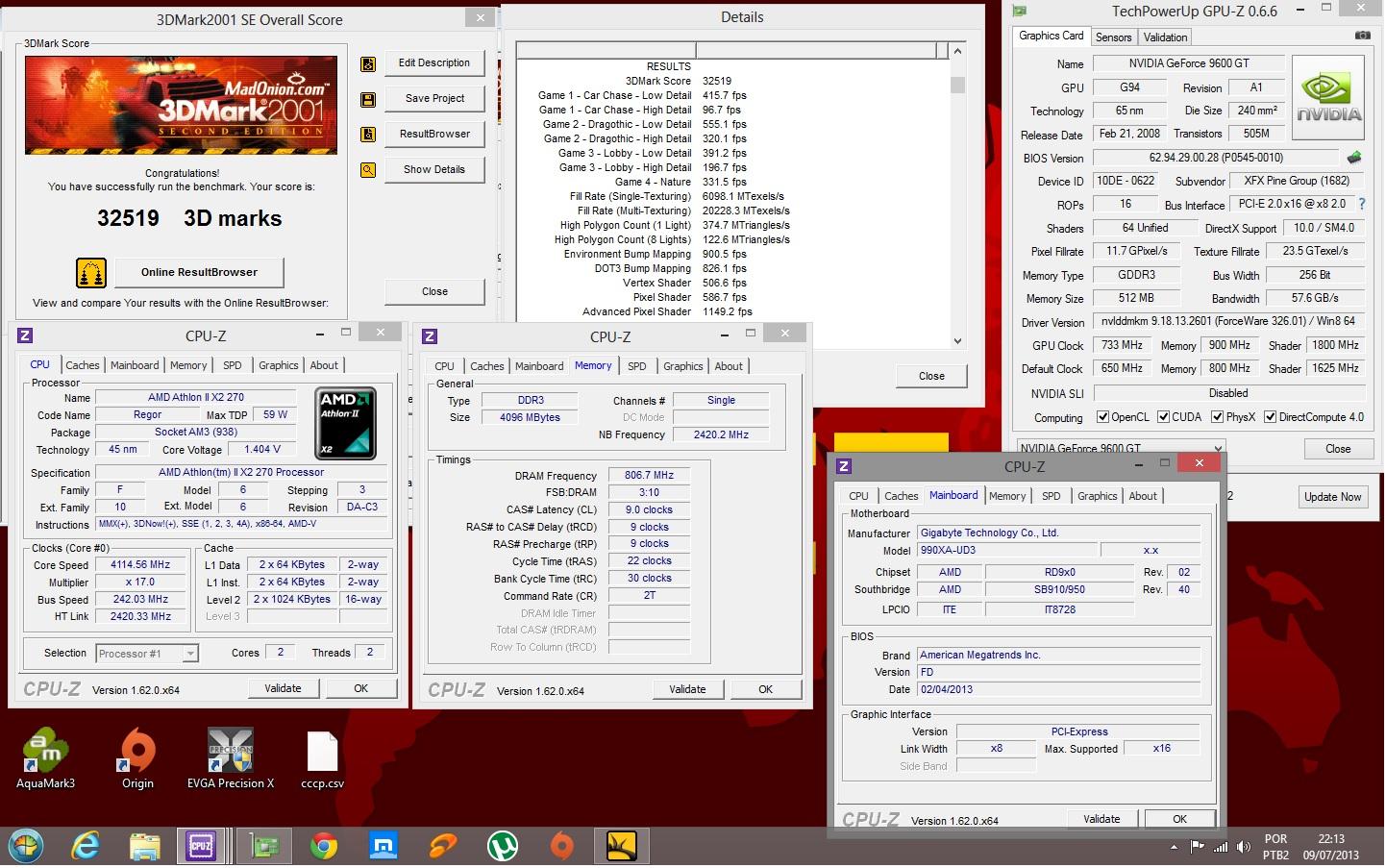Click the magnifier icon beside Show Details
1386x868 pixels.
368,170
